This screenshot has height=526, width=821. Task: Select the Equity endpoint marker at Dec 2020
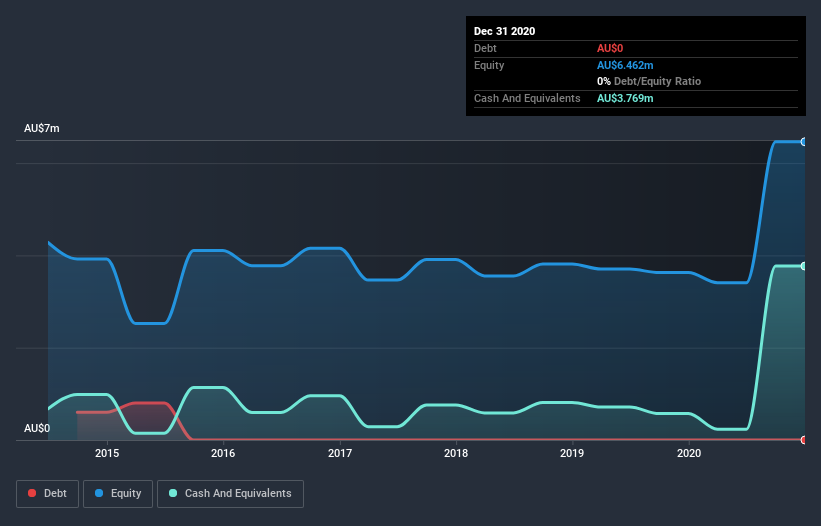[x=804, y=142]
